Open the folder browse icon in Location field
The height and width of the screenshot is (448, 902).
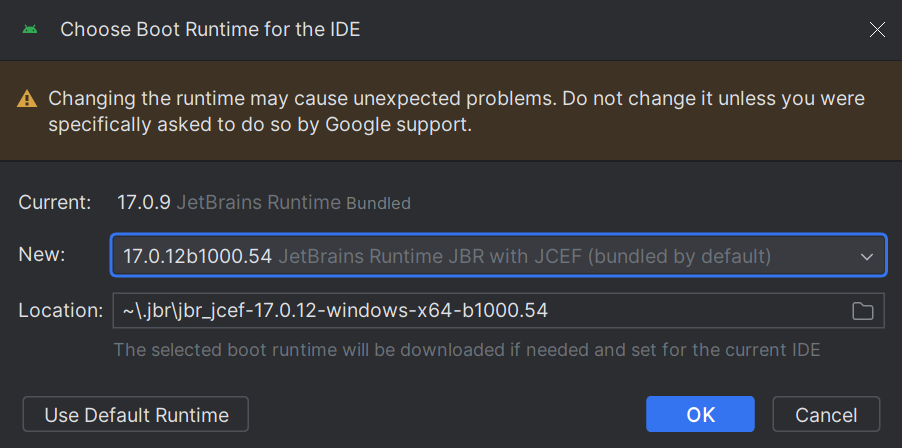coord(862,311)
